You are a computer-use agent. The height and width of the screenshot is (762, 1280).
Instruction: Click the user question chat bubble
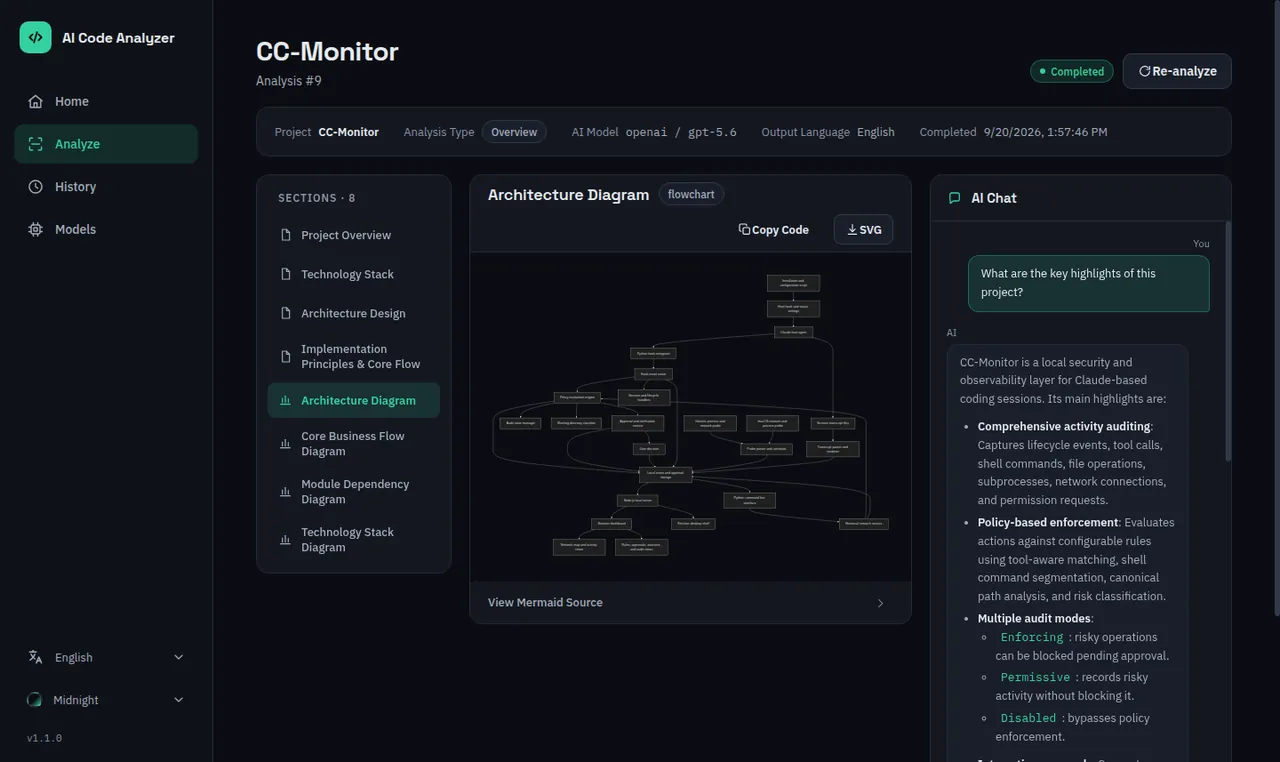(x=1088, y=283)
